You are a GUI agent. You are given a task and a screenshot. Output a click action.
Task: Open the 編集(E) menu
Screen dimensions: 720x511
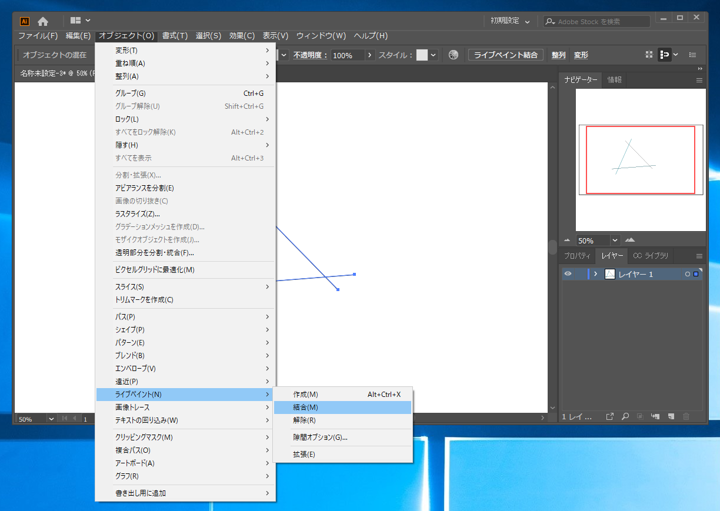[x=78, y=35]
